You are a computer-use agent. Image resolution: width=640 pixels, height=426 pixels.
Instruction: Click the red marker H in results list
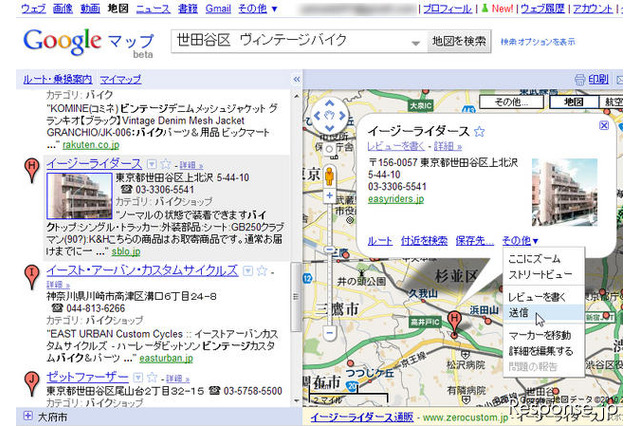(x=31, y=170)
